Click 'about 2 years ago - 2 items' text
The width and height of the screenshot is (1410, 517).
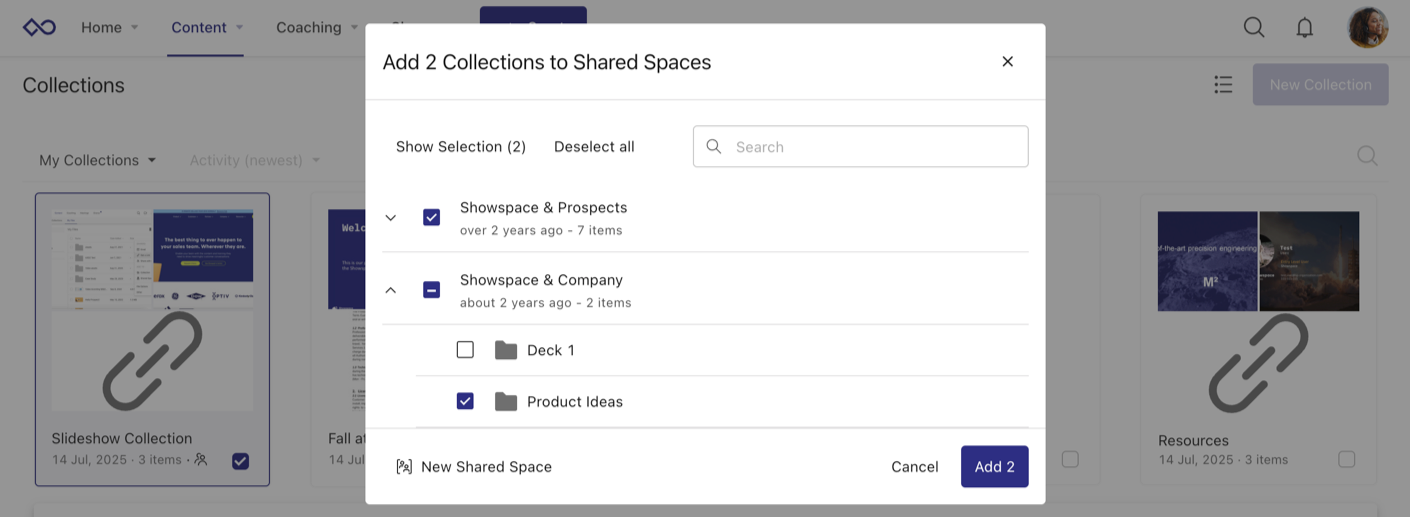tap(545, 303)
